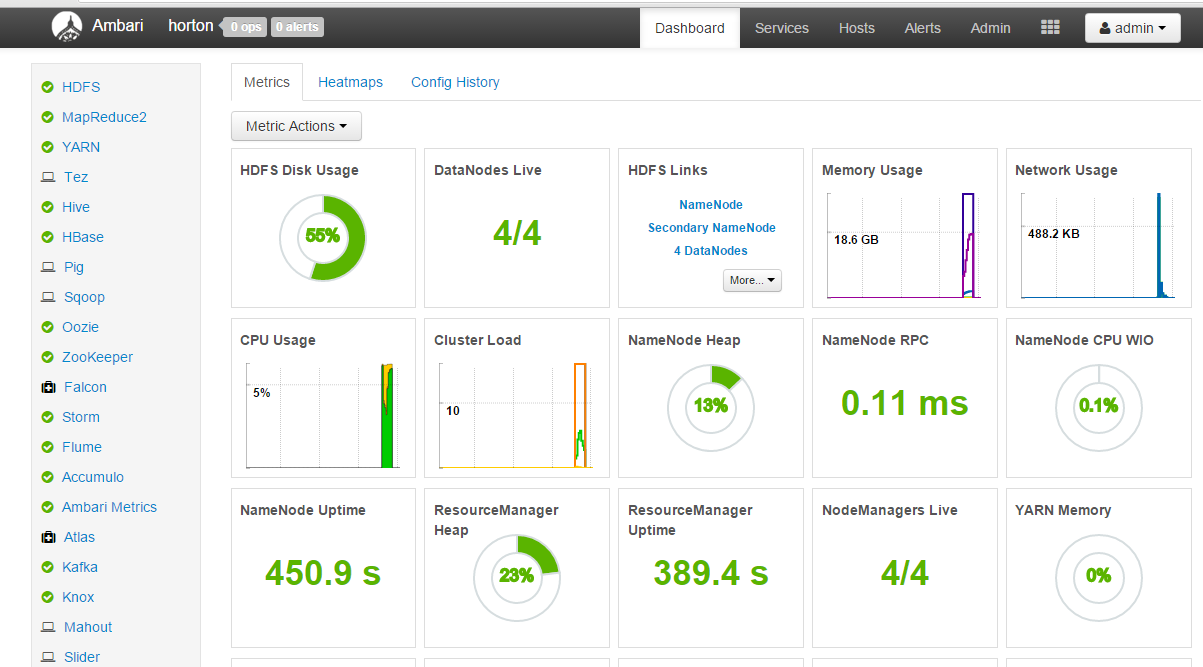Click the 4 DataNodes link
1203x667 pixels.
[710, 251]
